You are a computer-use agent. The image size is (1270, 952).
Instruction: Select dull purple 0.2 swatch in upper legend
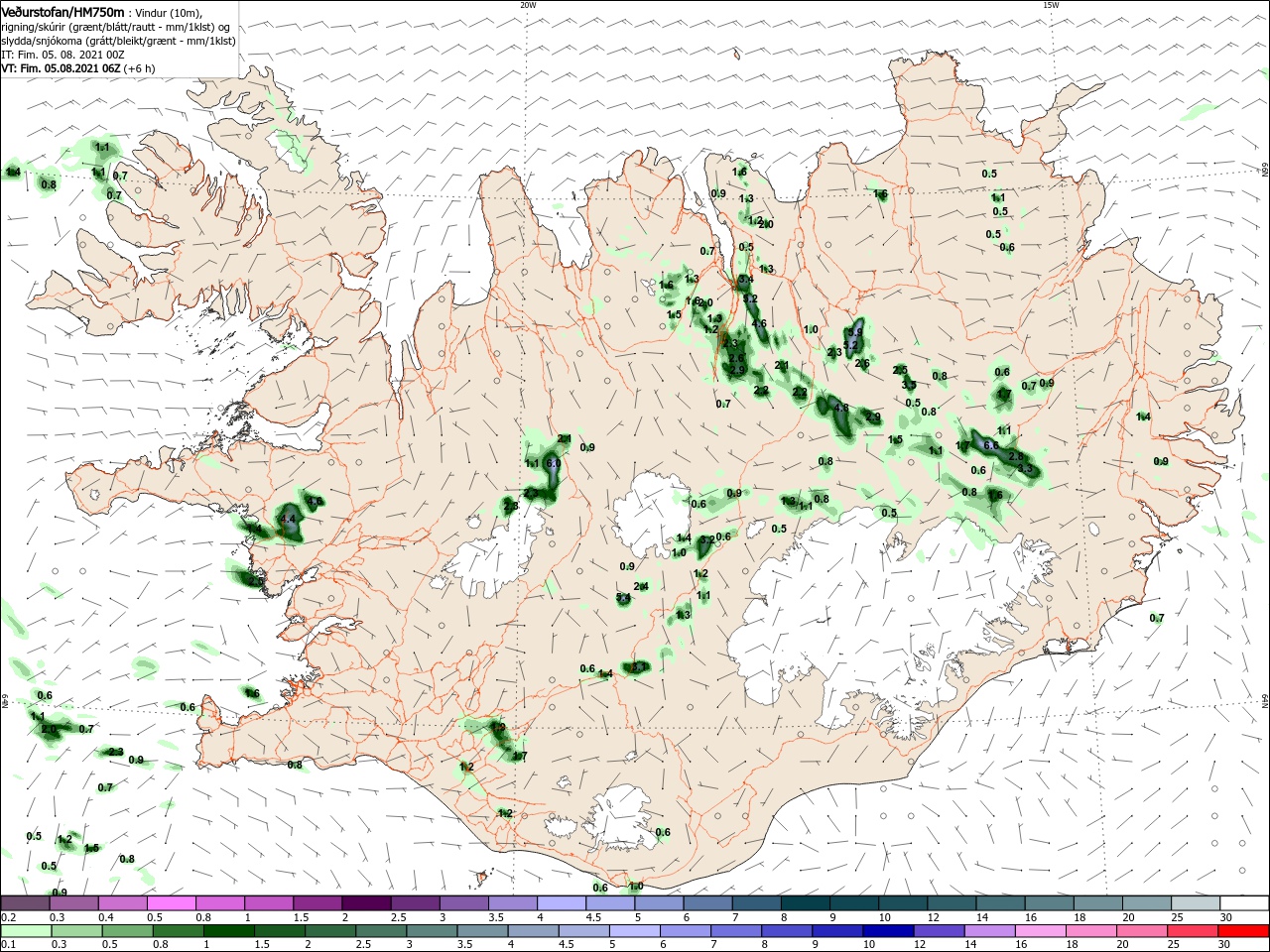click(25, 903)
